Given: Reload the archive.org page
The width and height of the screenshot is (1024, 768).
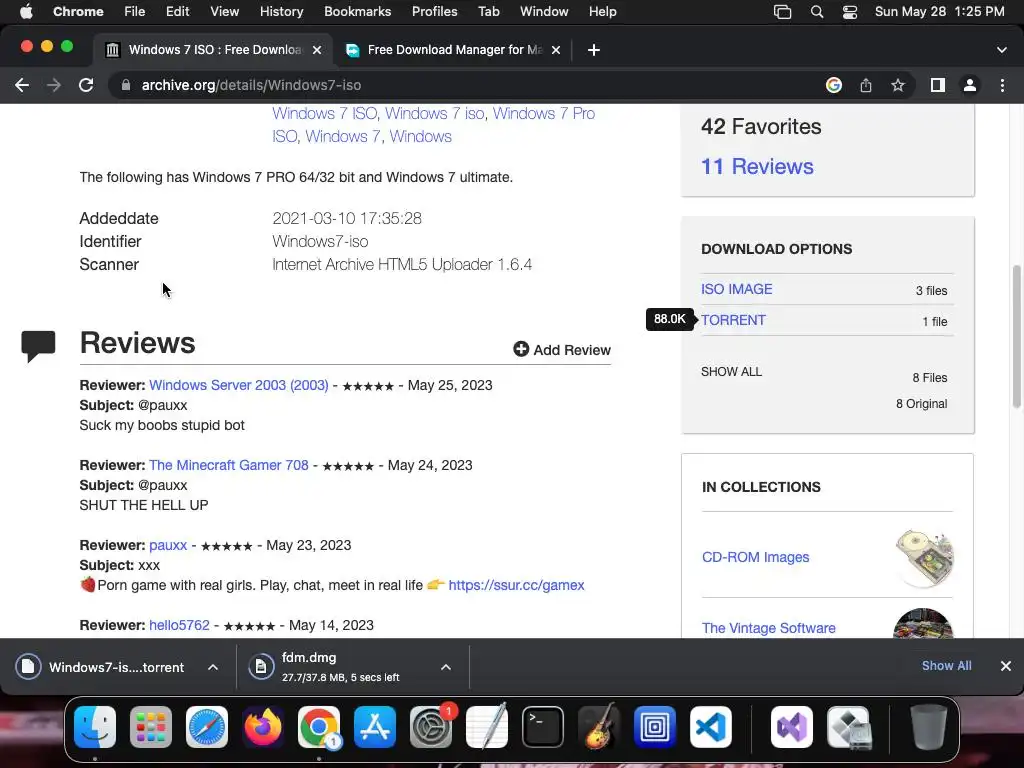Looking at the screenshot, I should [x=86, y=85].
